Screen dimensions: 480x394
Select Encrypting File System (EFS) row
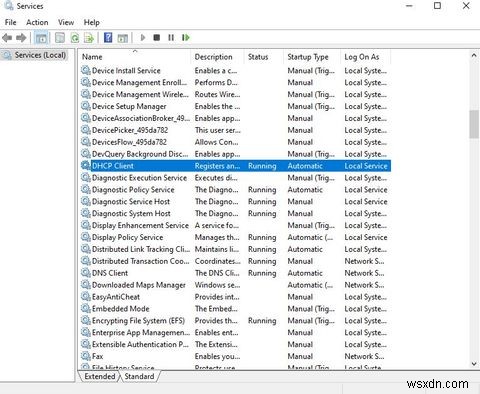235,320
